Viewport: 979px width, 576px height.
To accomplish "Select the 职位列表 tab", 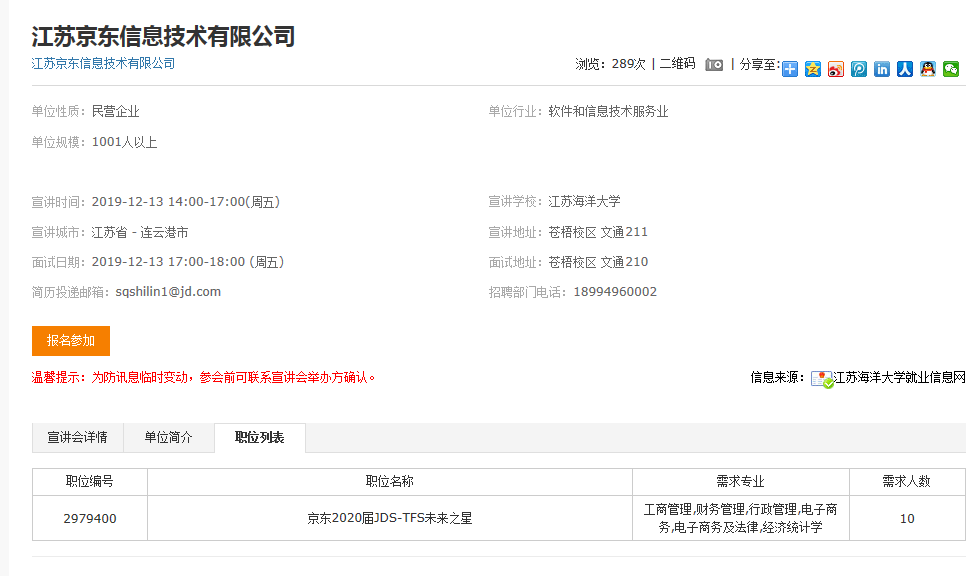I will click(260, 437).
